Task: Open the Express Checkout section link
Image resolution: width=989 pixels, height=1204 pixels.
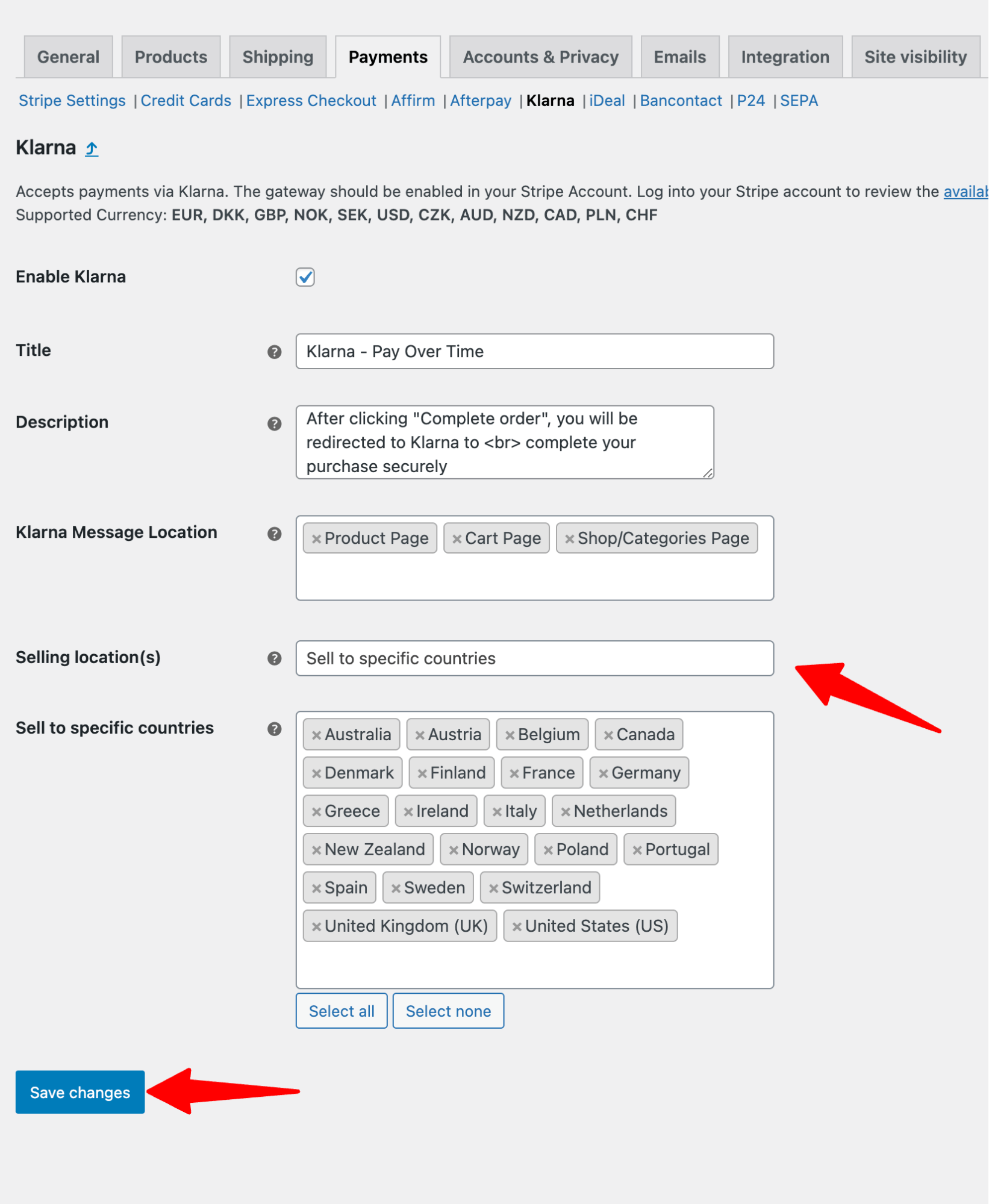Action: tap(311, 101)
